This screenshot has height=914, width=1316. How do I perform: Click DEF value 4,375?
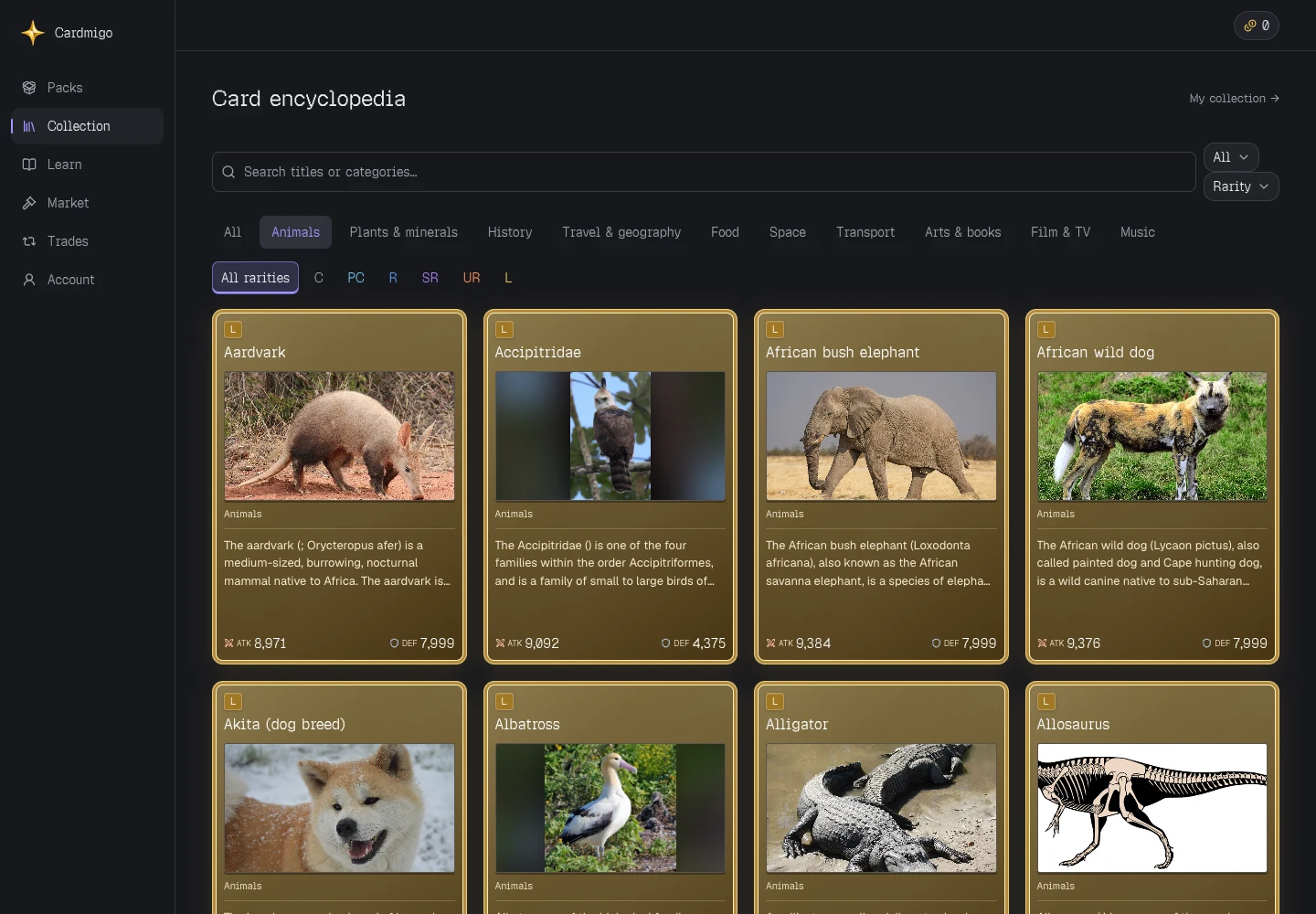click(x=709, y=643)
